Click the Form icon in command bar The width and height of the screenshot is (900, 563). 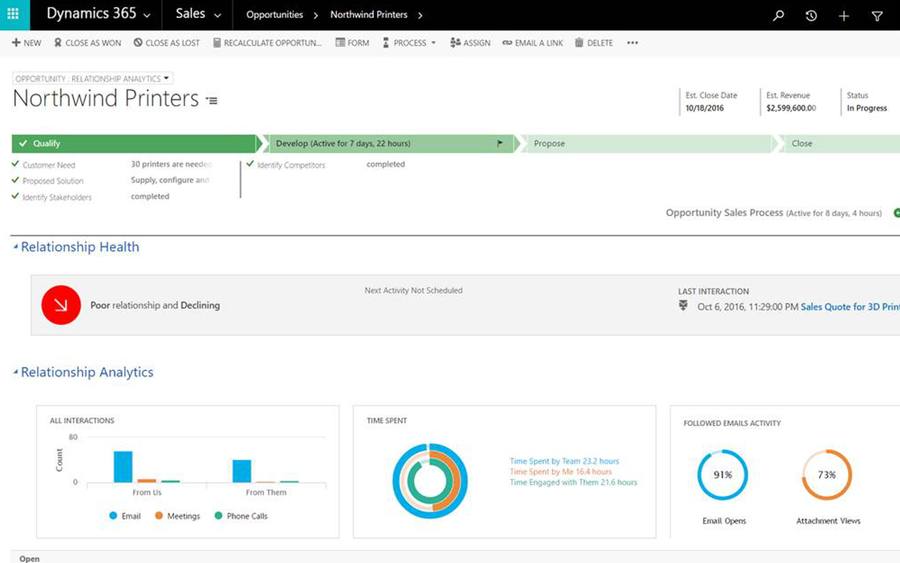(340, 42)
